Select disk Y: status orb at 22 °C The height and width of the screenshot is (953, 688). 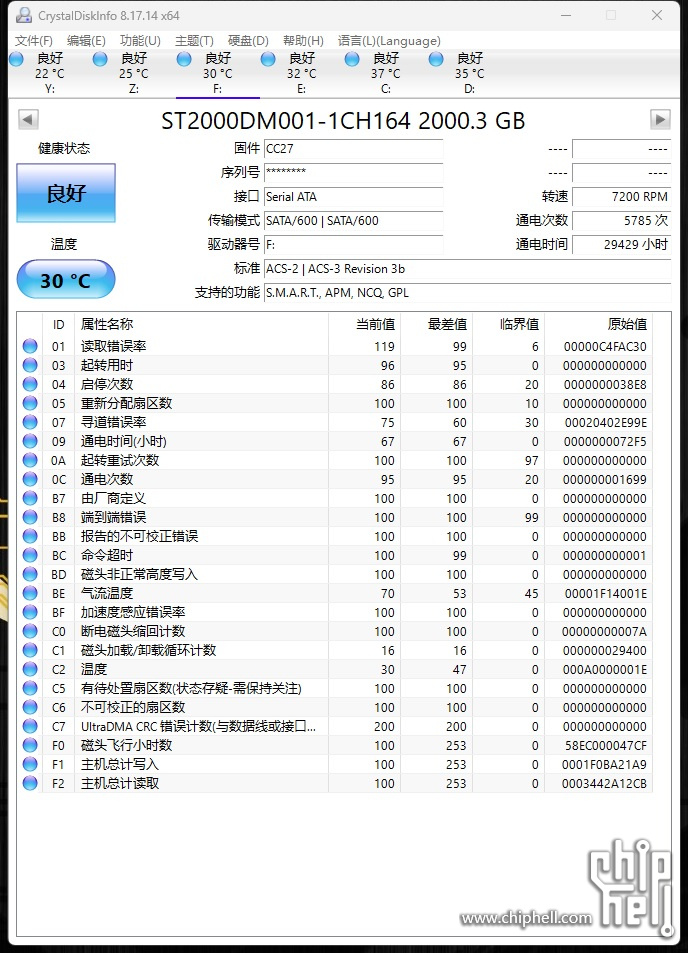(x=17, y=59)
